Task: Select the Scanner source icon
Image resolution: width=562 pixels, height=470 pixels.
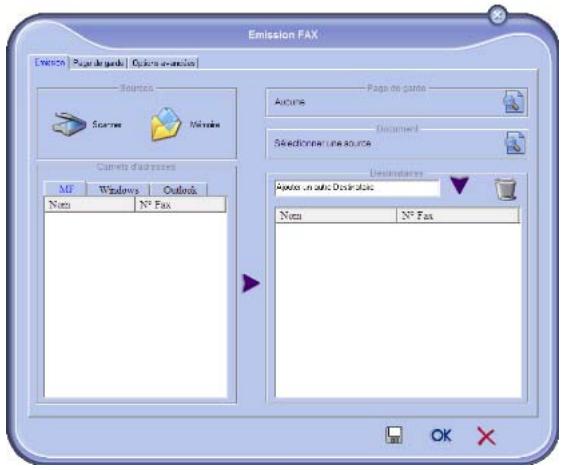Action: pyautogui.click(x=69, y=124)
